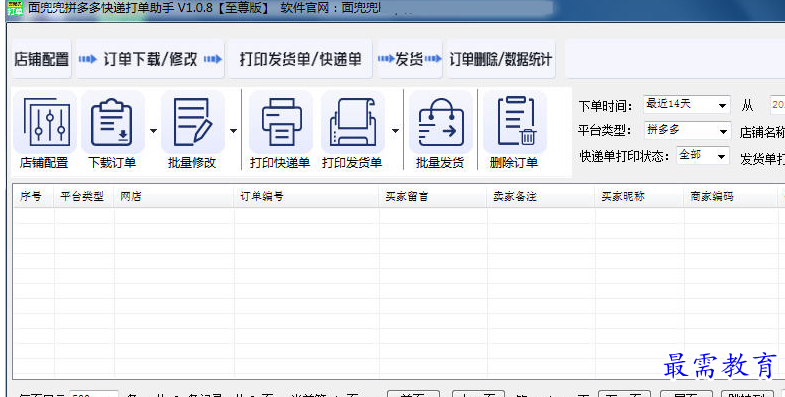The width and height of the screenshot is (785, 397).
Task: Click the 买家留言 column header
Action: point(433,196)
